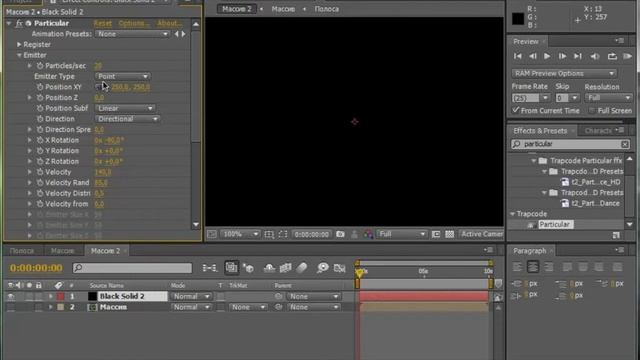
Task: Step forward one frame in Preview
Action: click(562, 56)
